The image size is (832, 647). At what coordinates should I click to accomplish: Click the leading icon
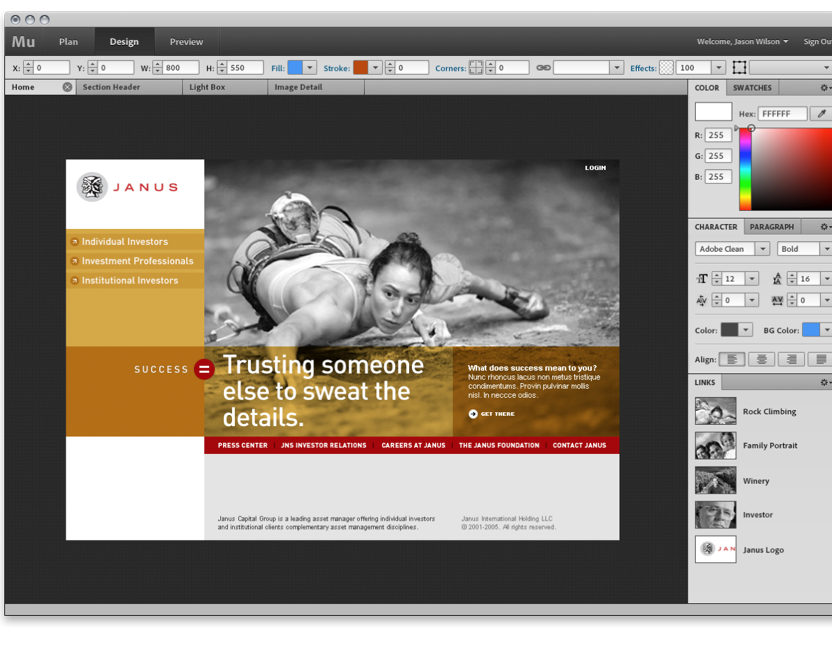point(777,279)
